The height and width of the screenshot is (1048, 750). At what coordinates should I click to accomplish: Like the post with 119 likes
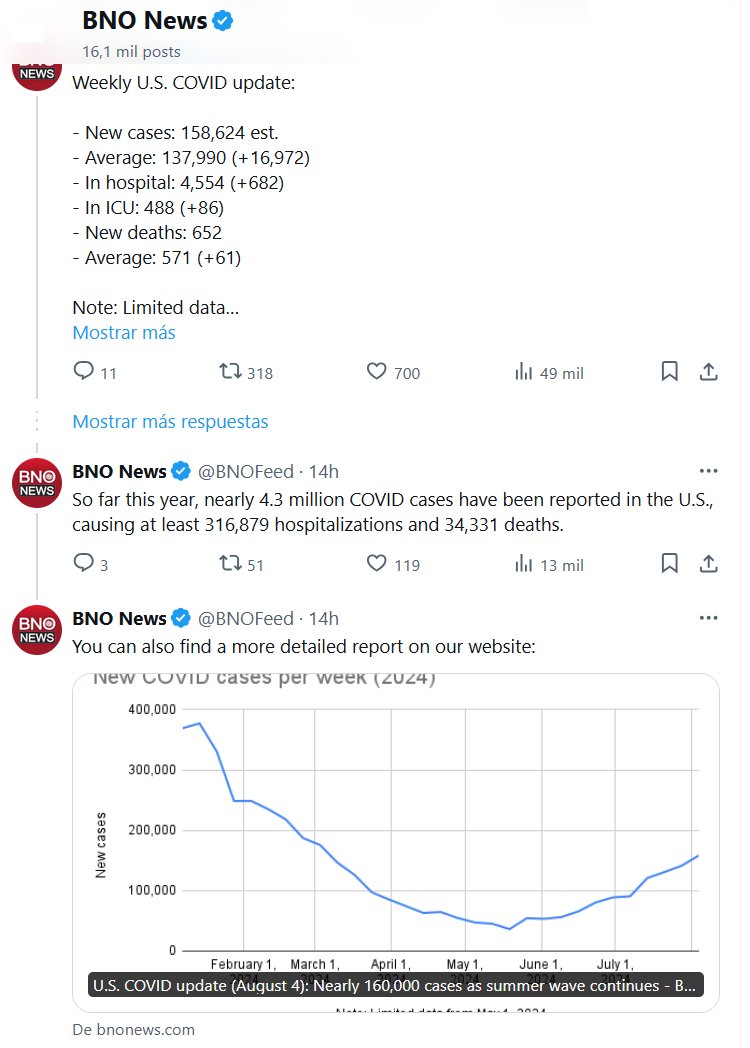377,564
